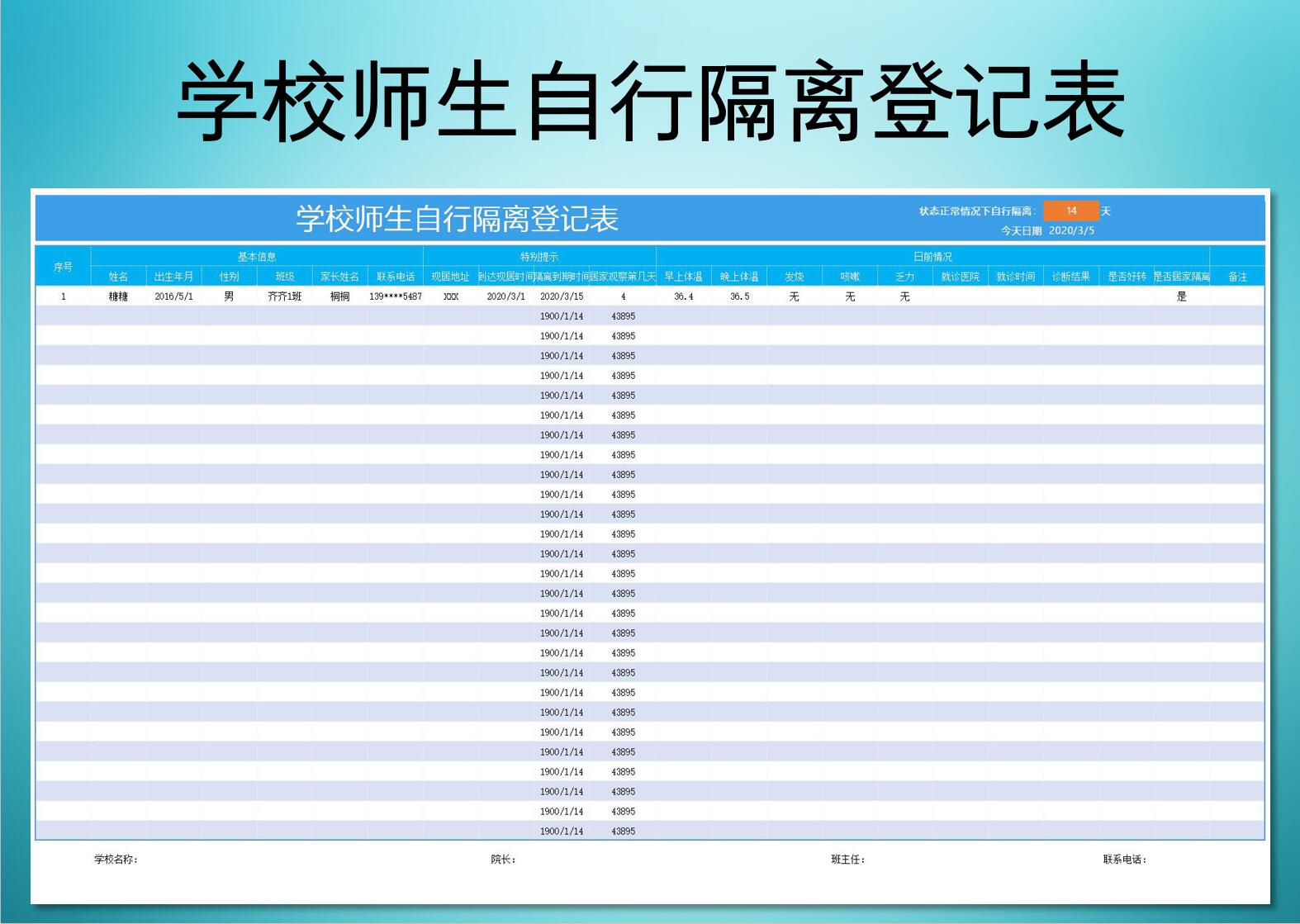Click the gender cell 男
Screen dimensions: 1300x924
pyautogui.click(x=229, y=296)
